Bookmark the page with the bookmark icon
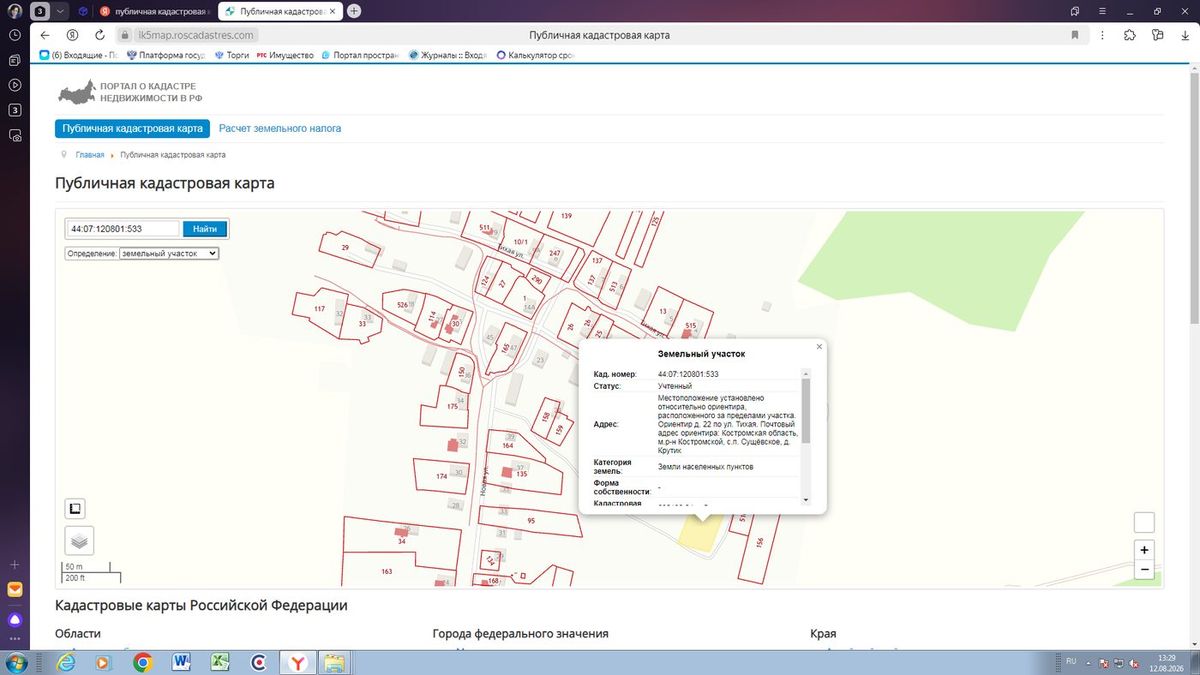 tap(1075, 35)
